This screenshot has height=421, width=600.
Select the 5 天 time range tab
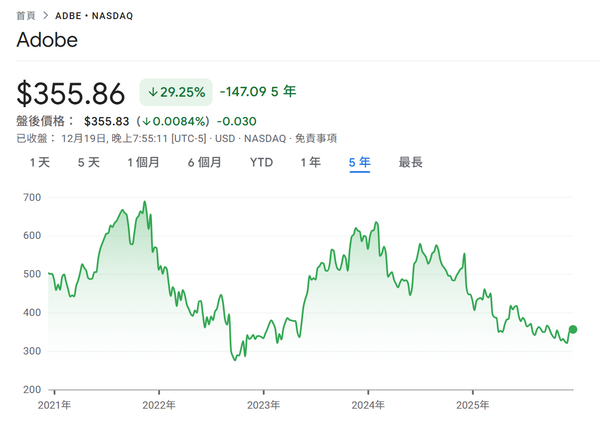[x=89, y=162]
